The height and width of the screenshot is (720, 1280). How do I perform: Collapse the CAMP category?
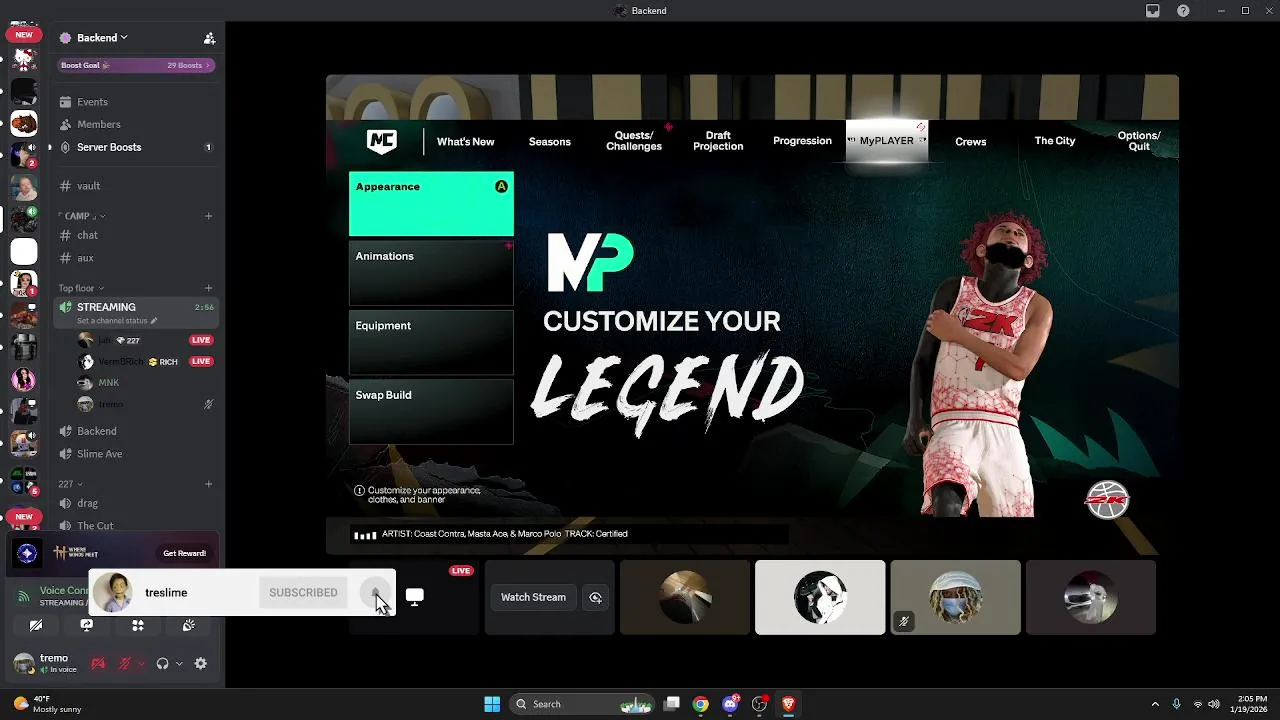point(82,216)
